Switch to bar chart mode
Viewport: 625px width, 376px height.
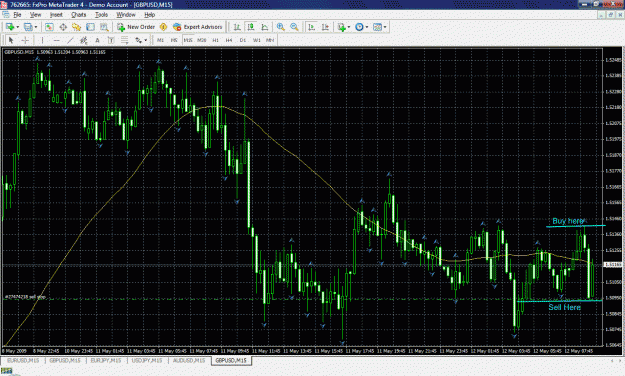tap(237, 27)
